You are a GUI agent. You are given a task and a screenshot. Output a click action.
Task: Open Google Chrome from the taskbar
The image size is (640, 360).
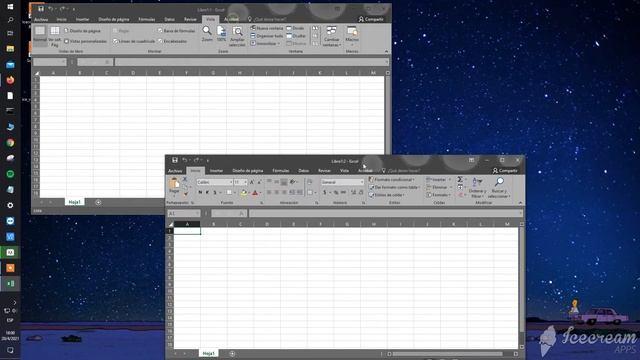coord(10,143)
